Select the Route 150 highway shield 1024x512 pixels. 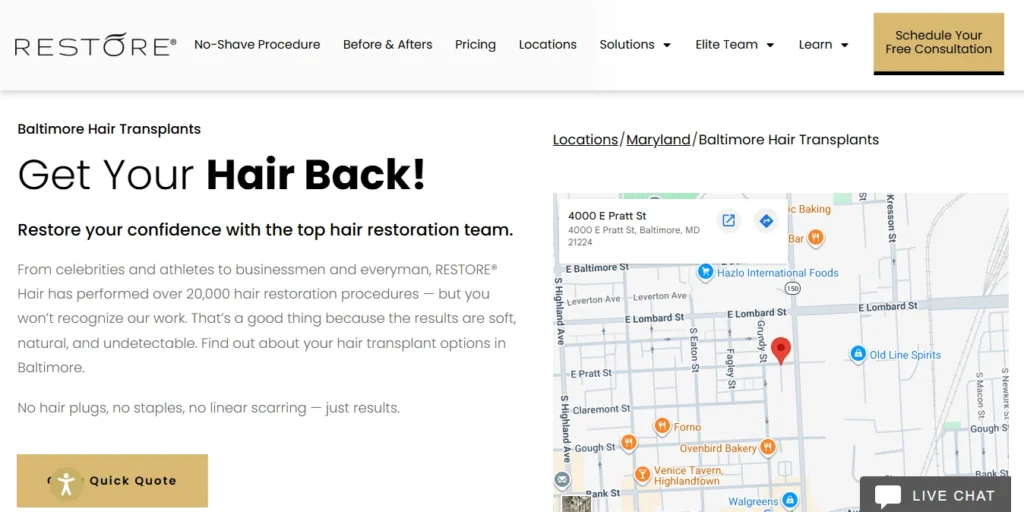(x=792, y=289)
